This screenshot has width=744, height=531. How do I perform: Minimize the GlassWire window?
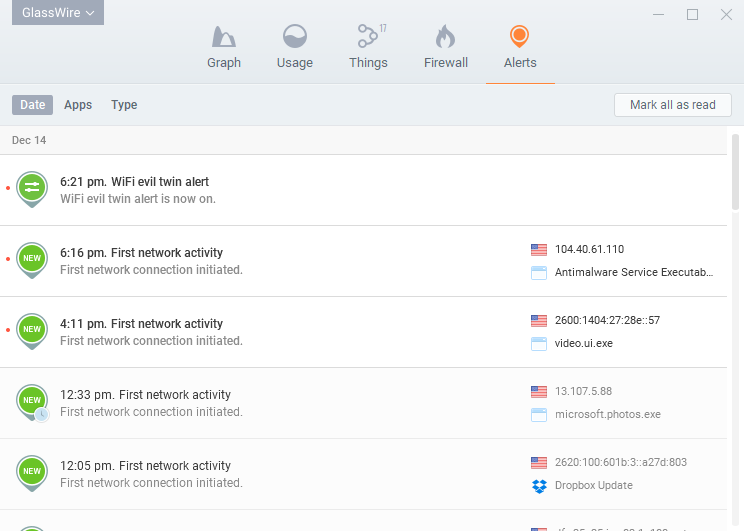(x=658, y=15)
